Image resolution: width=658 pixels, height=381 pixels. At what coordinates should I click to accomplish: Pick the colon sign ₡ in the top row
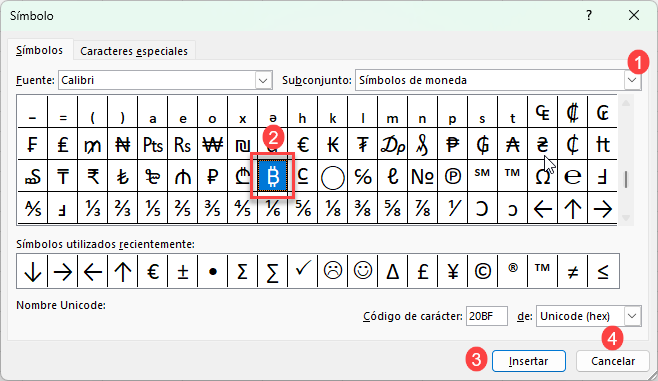tap(572, 112)
